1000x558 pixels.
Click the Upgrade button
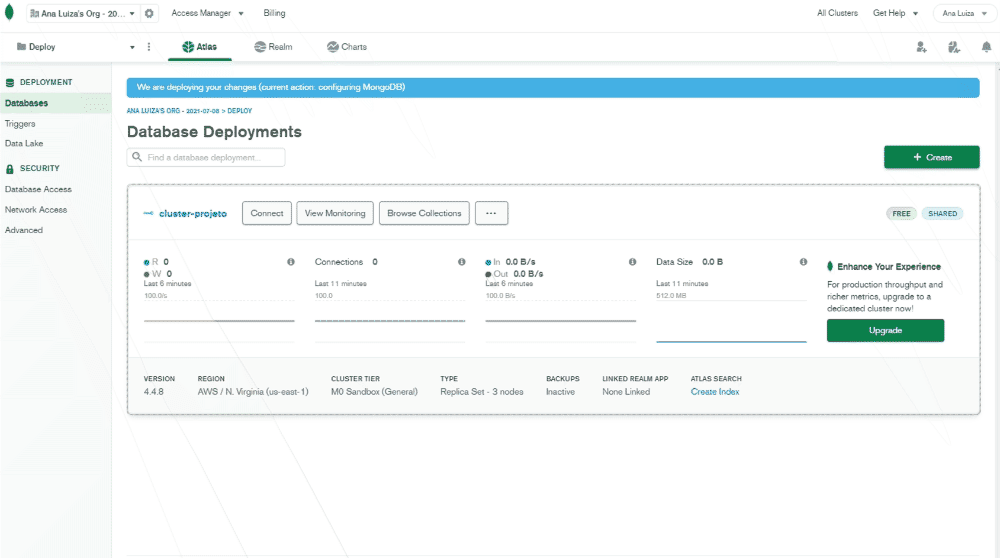885,330
